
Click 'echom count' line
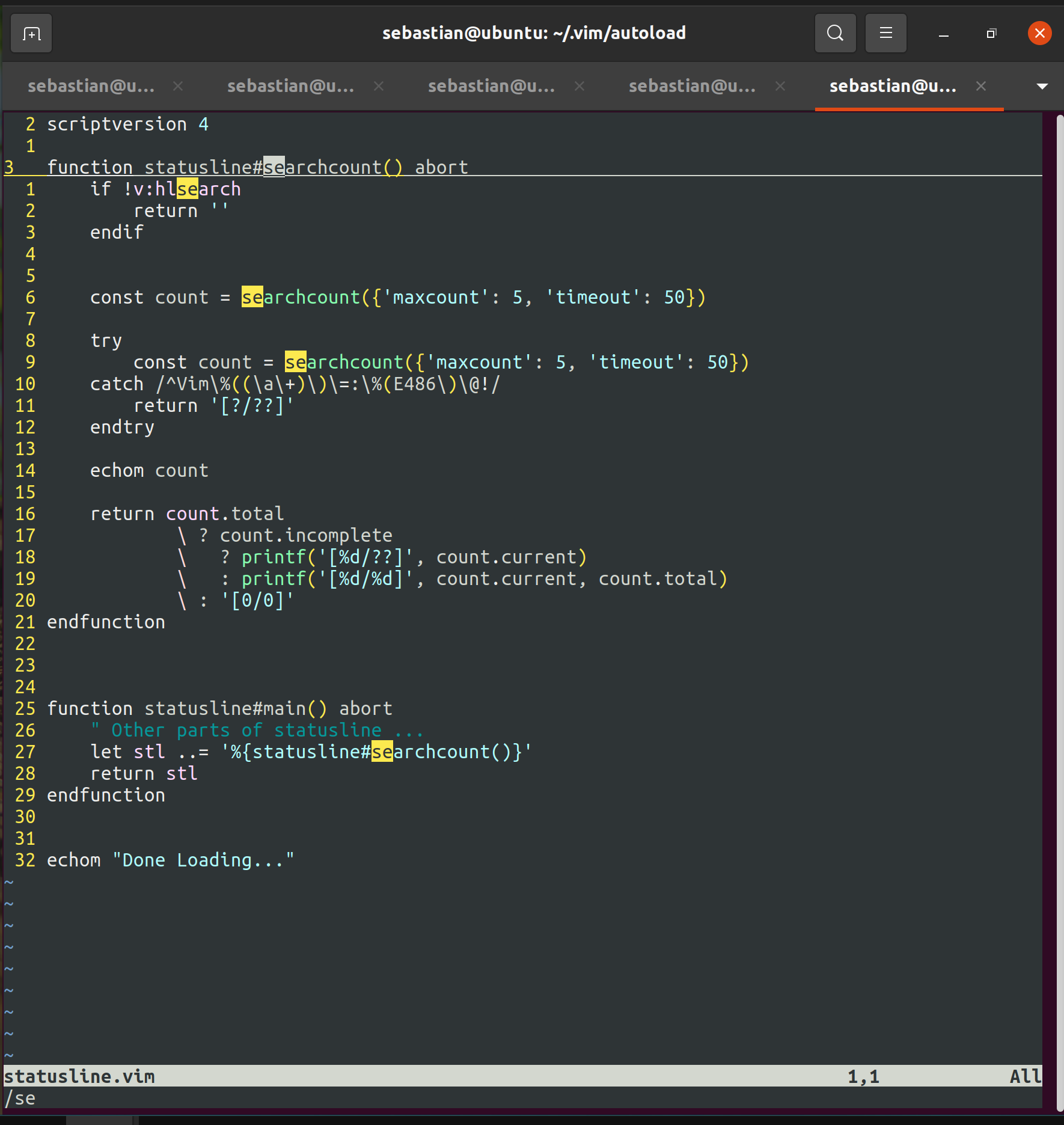[x=149, y=470]
